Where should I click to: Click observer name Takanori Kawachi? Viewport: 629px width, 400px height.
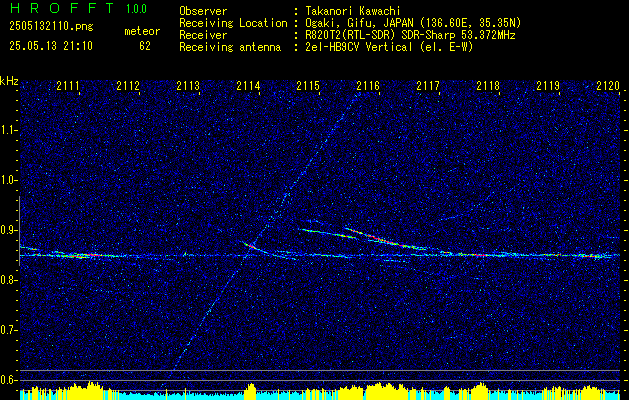click(x=353, y=11)
